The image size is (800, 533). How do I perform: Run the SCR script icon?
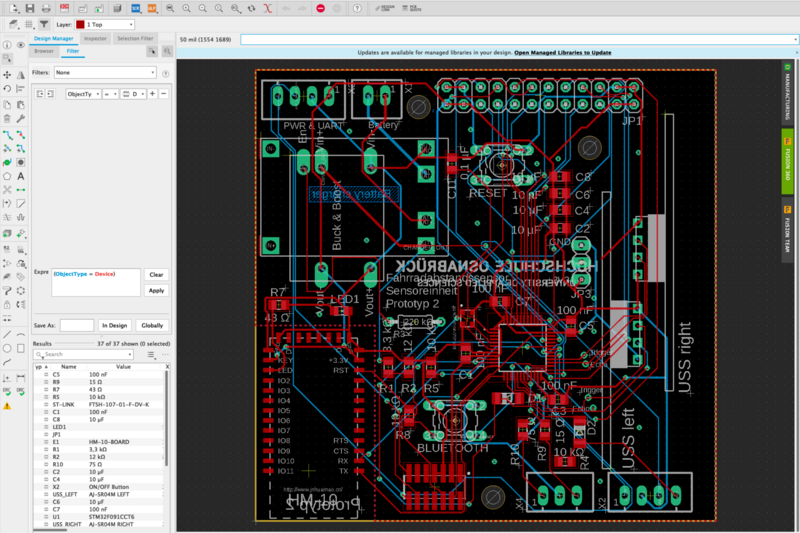(x=135, y=8)
